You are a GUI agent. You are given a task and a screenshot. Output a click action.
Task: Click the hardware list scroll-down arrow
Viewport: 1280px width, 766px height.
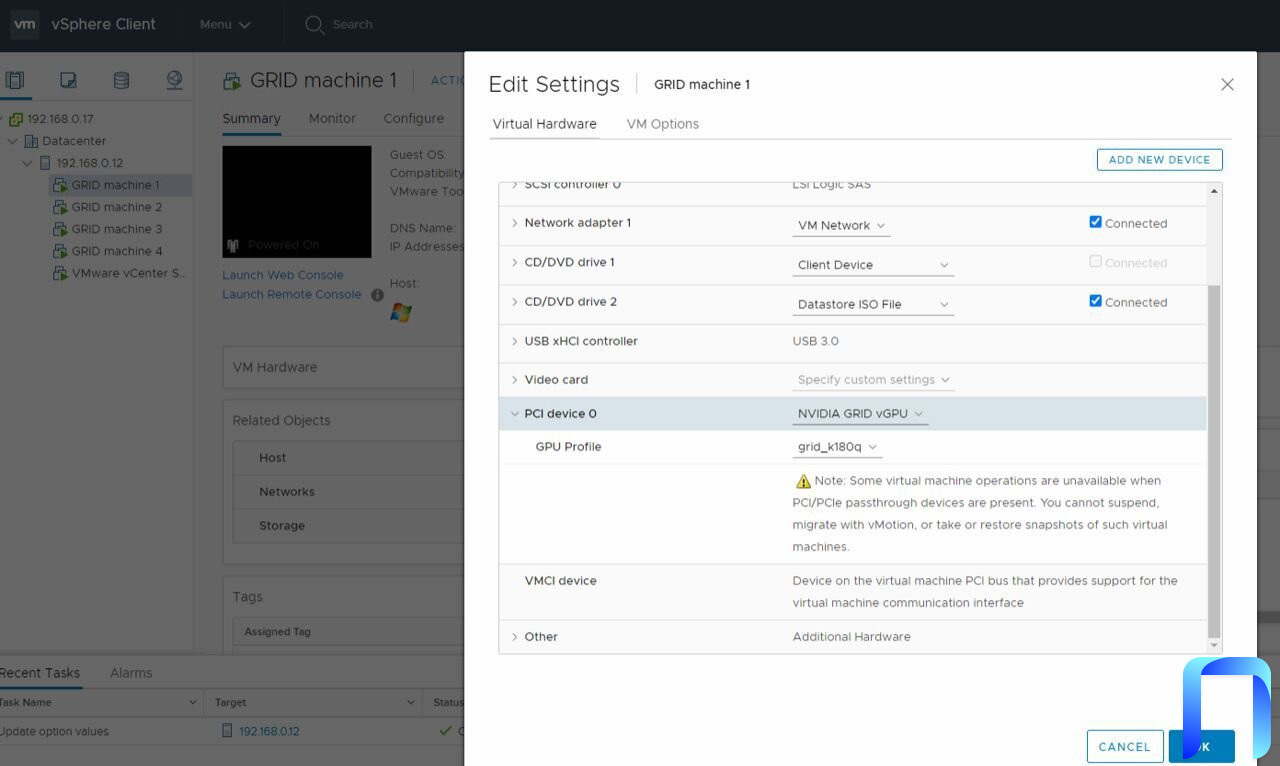(1214, 646)
